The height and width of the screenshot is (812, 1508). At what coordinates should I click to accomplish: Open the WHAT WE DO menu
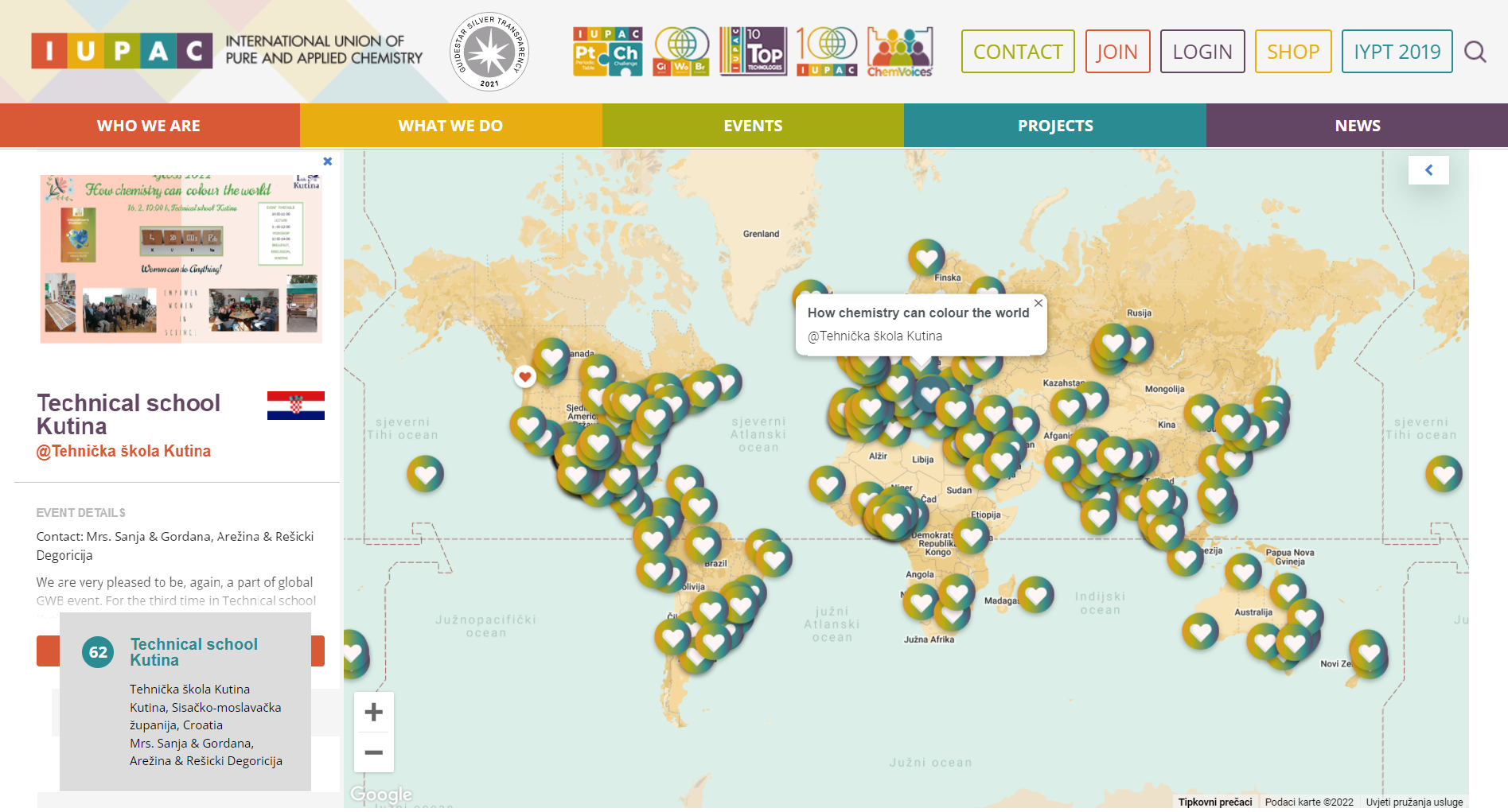click(x=451, y=126)
